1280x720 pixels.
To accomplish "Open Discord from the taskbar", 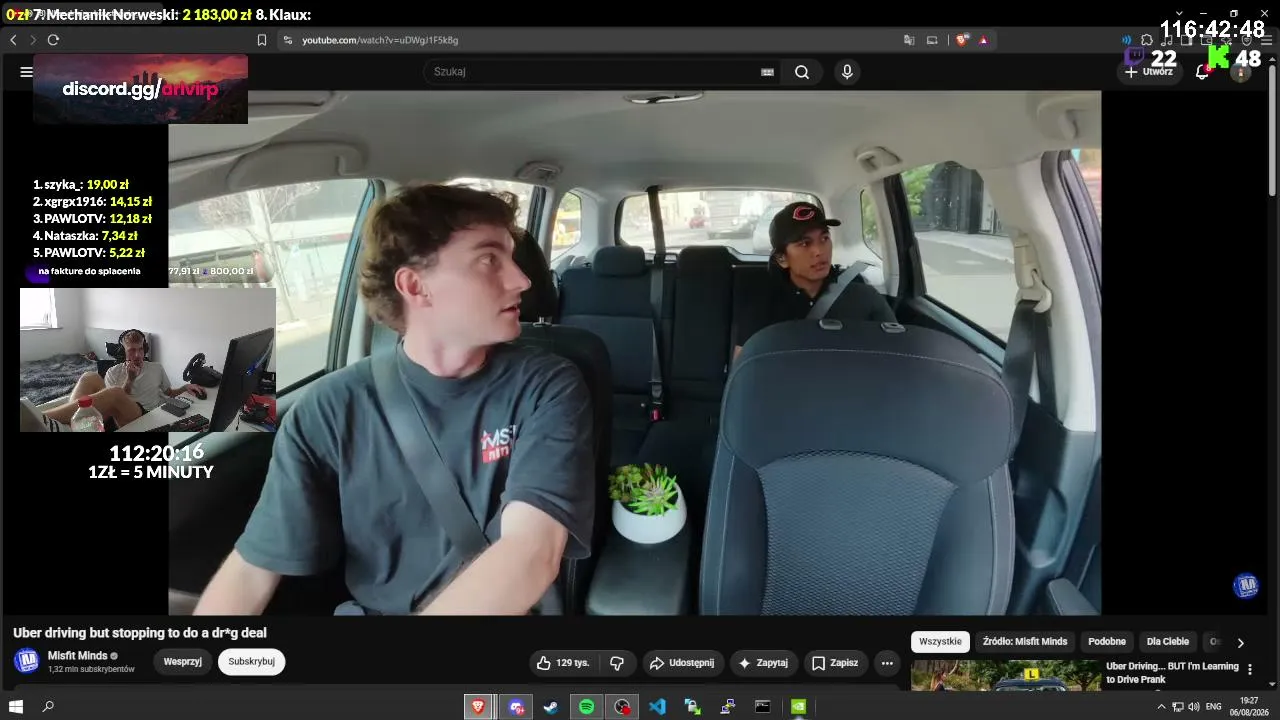I will (516, 707).
